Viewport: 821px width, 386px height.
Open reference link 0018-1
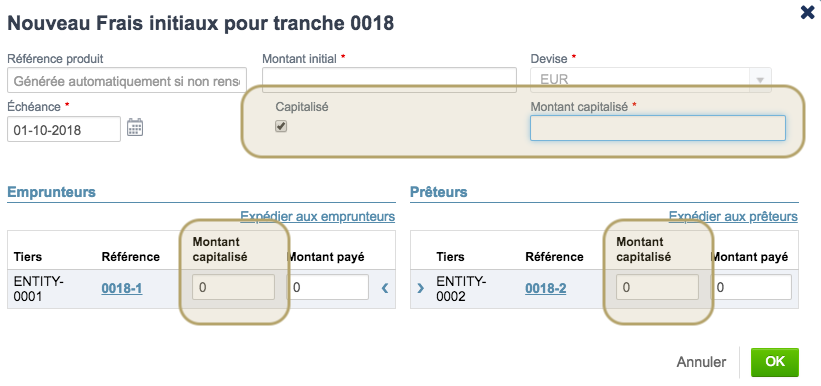pos(122,288)
